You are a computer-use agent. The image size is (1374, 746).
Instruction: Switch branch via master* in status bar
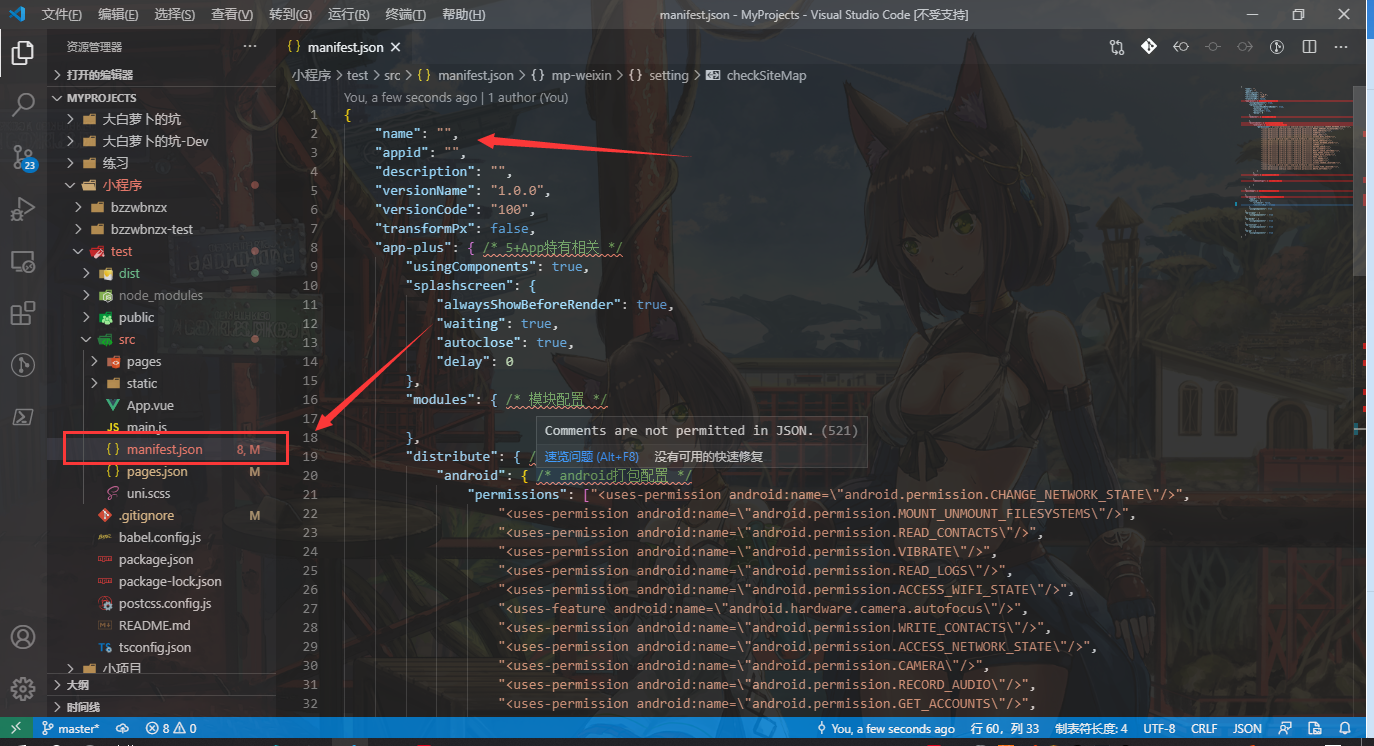pos(70,729)
